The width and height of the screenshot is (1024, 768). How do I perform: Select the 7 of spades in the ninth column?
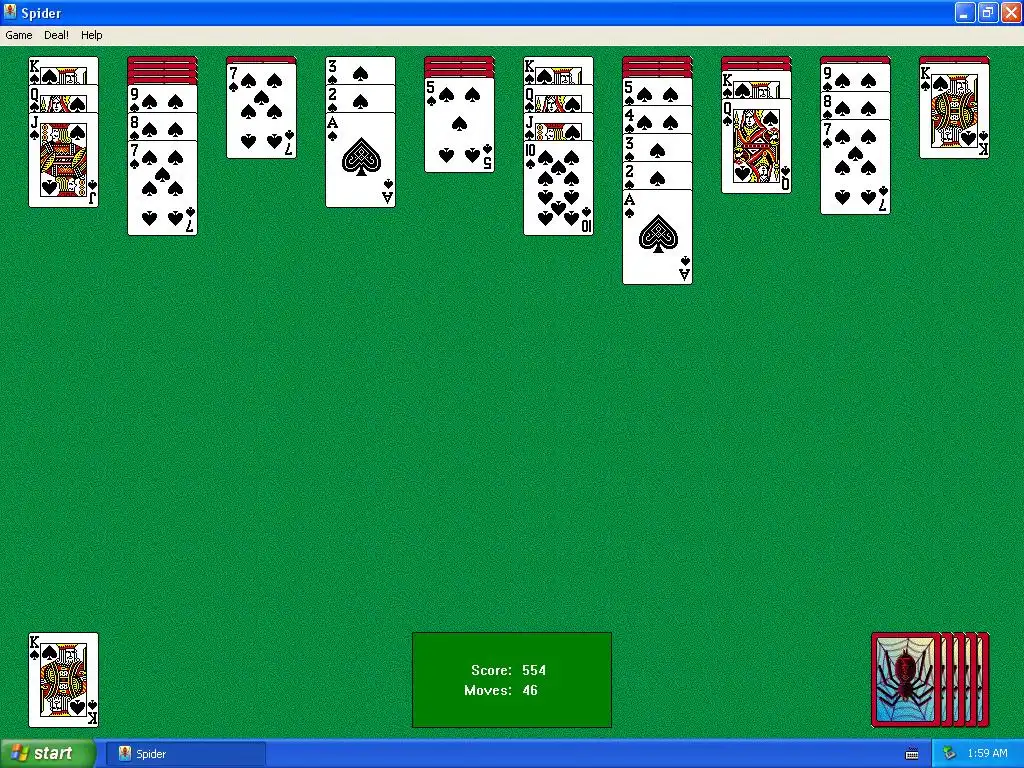[856, 167]
